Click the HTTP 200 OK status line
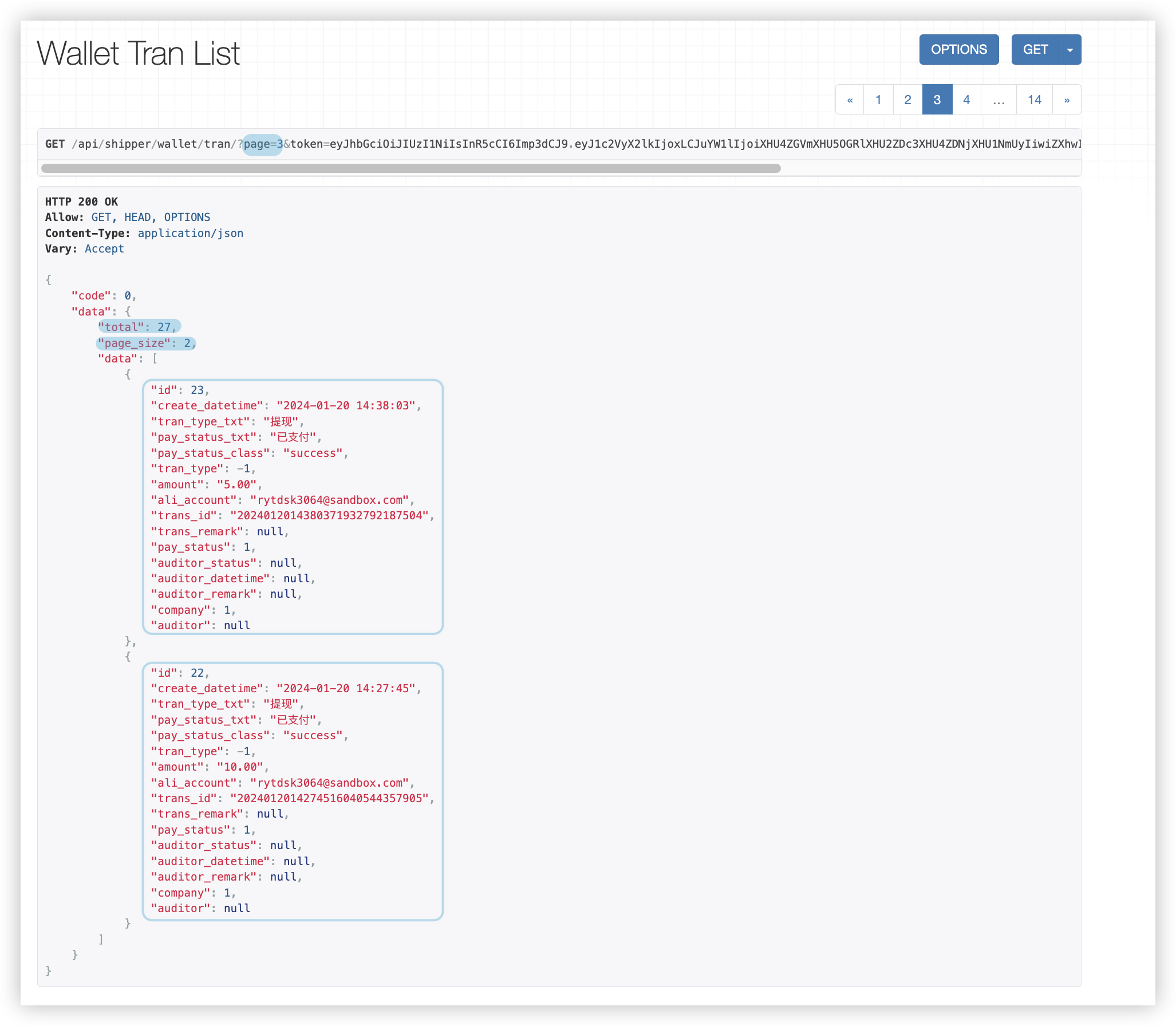Image resolution: width=1176 pixels, height=1026 pixels. point(81,202)
